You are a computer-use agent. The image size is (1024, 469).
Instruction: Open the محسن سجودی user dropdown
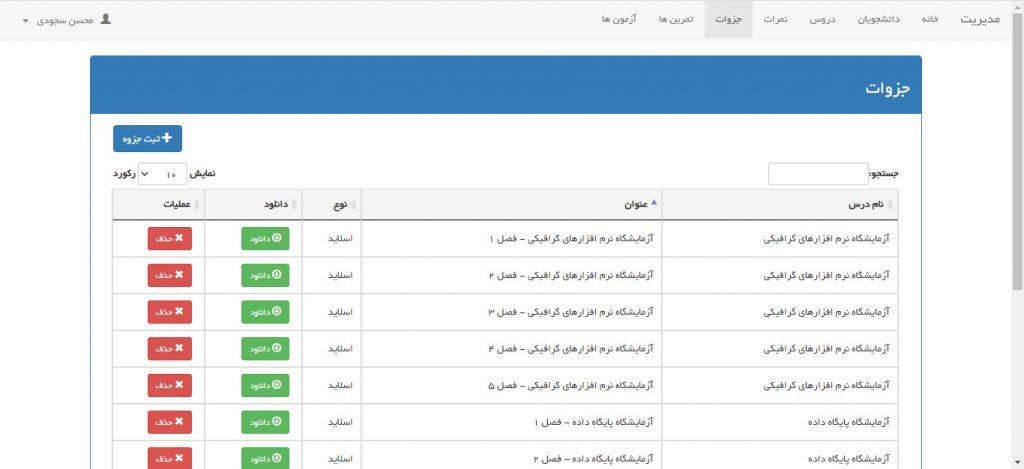coord(67,20)
